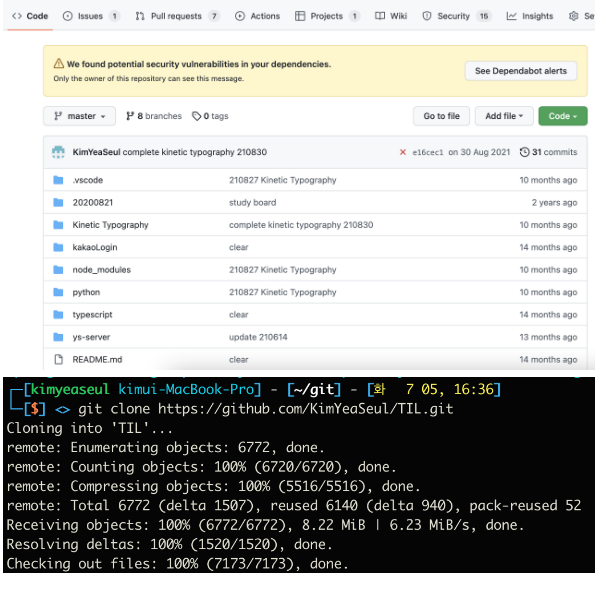Click the failed status X icon
This screenshot has width=606, height=589.
tap(403, 152)
